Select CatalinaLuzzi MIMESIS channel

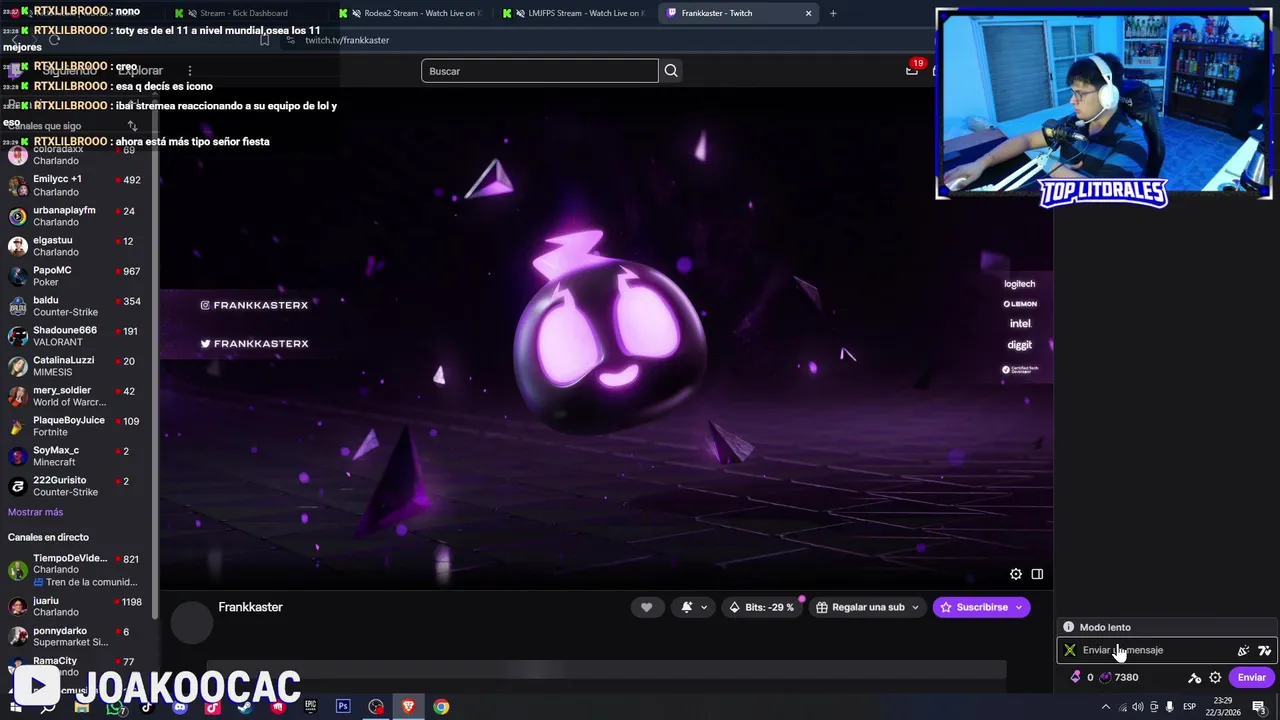coord(78,366)
